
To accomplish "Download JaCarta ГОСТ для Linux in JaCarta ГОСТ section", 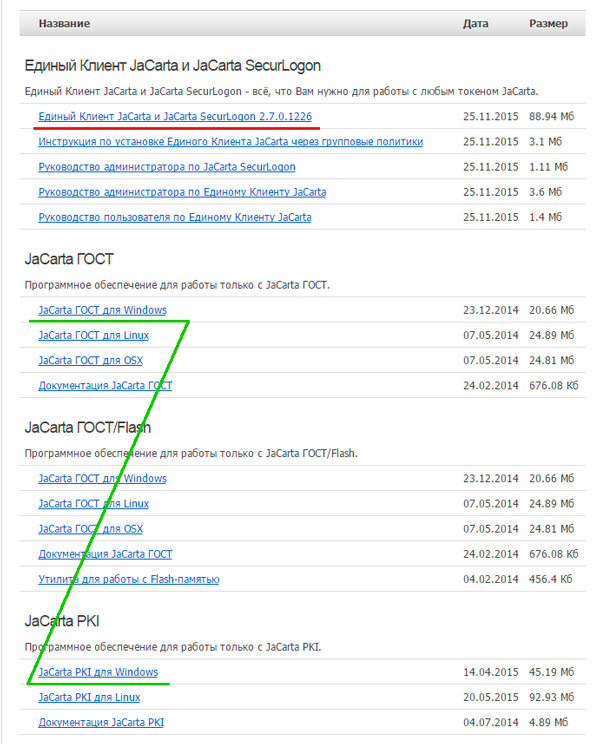I will [93, 335].
